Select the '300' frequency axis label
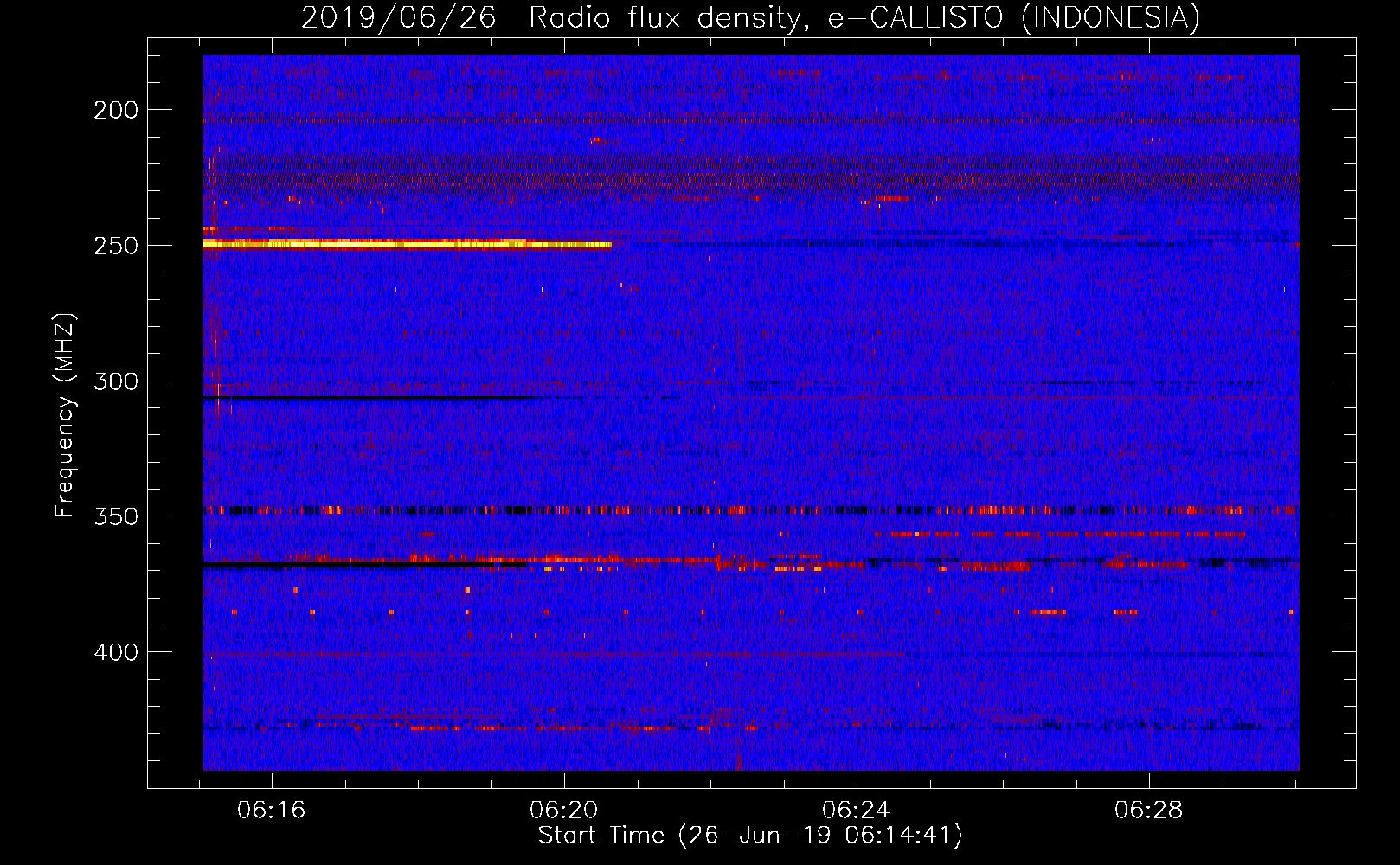This screenshot has width=1400, height=865. 116,381
